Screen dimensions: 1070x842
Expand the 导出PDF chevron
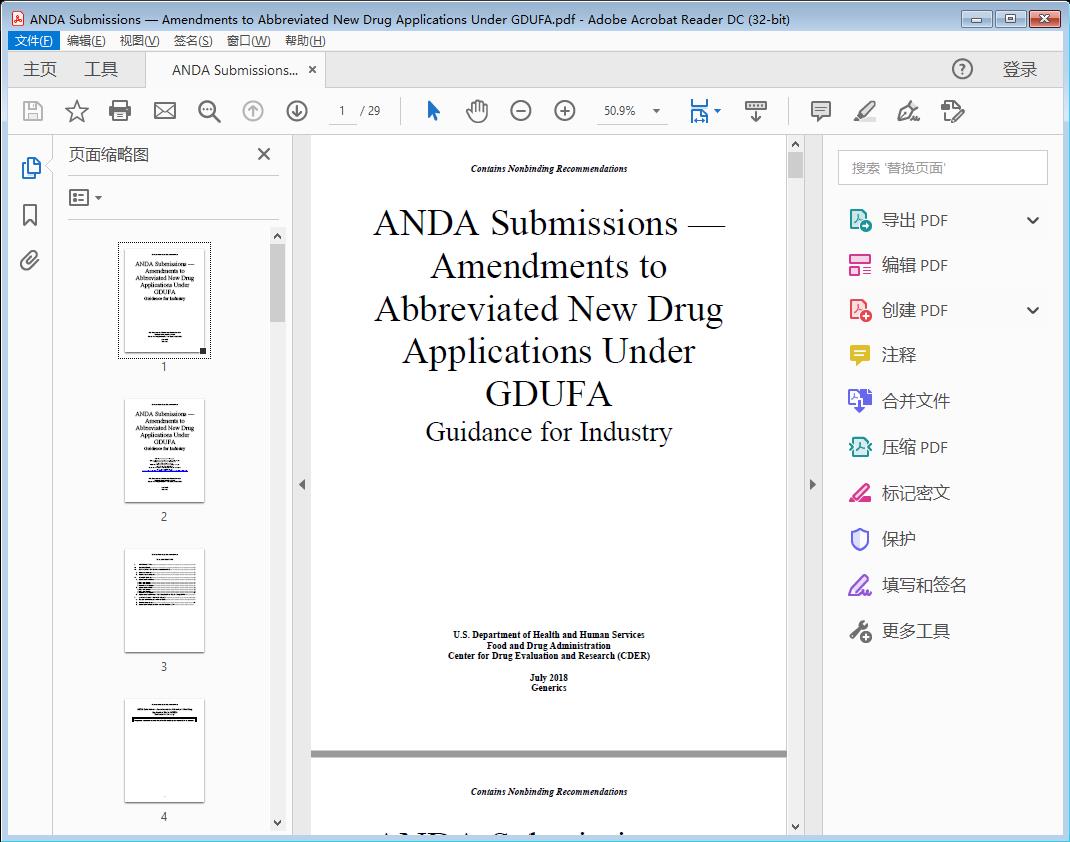point(1032,219)
